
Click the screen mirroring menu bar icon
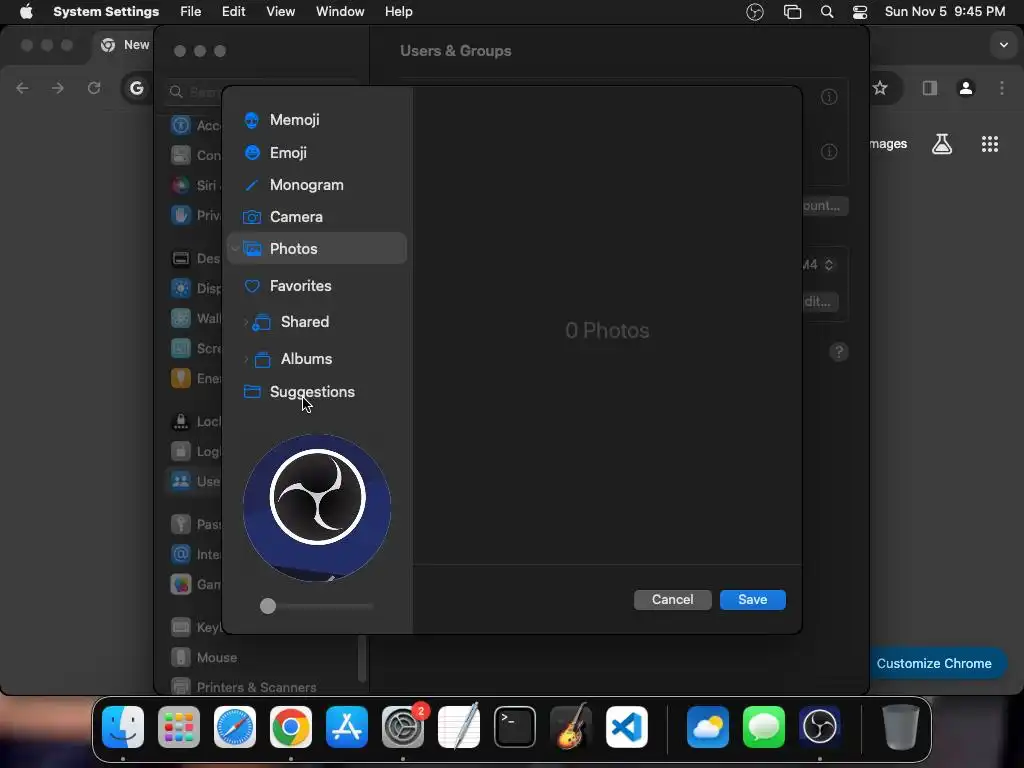point(792,12)
